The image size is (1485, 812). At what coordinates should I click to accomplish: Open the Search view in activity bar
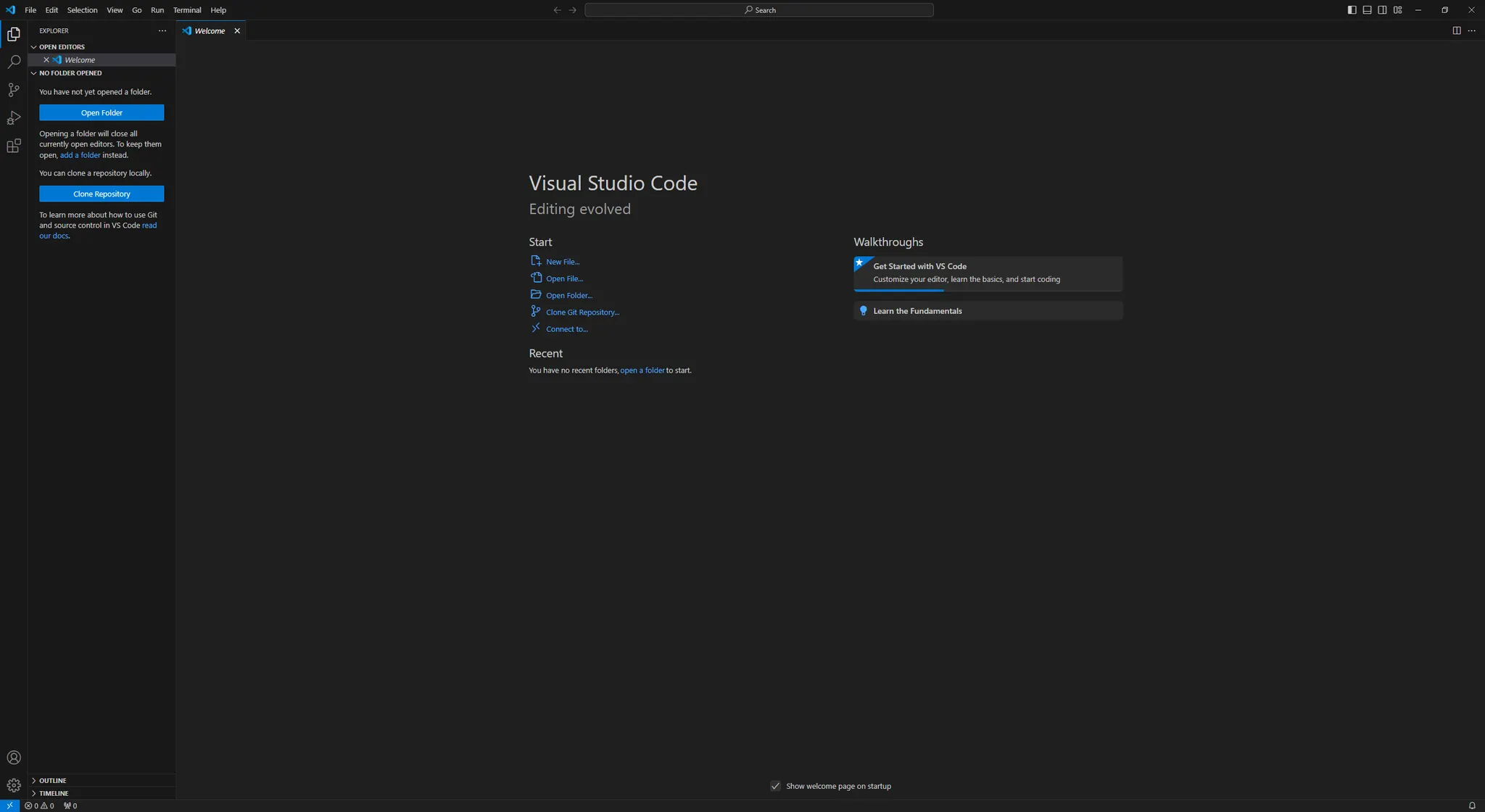[14, 62]
